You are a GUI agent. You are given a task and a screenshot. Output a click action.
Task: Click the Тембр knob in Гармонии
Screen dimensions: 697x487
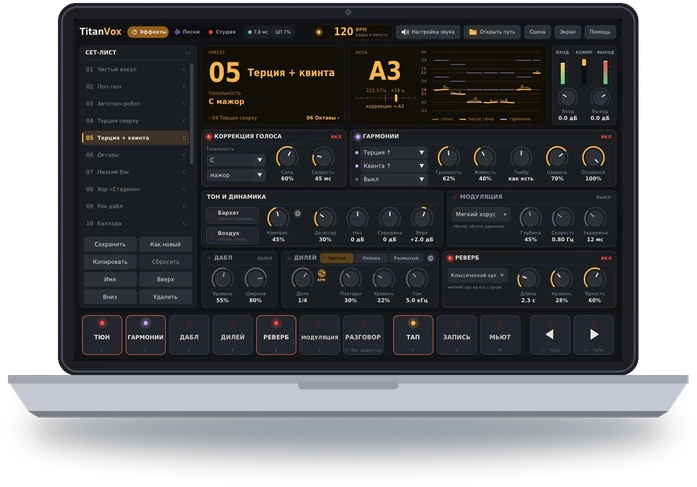coord(521,157)
